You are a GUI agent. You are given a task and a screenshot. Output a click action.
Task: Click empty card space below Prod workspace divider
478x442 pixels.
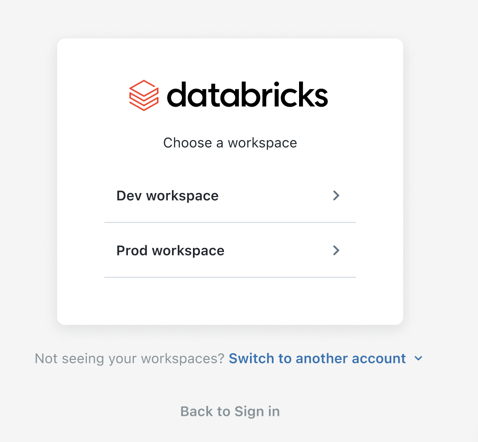pos(230,301)
